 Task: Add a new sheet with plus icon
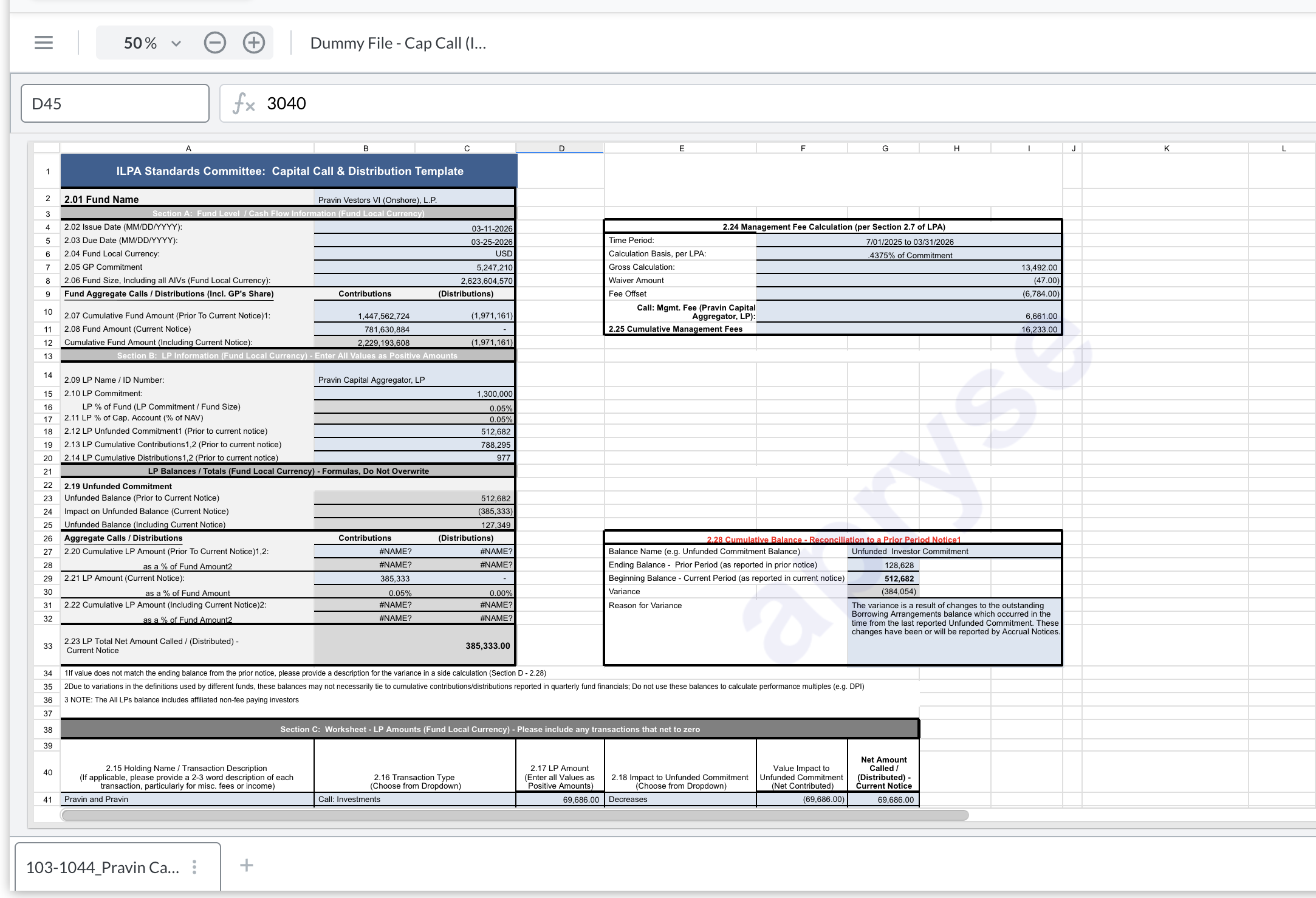click(246, 866)
